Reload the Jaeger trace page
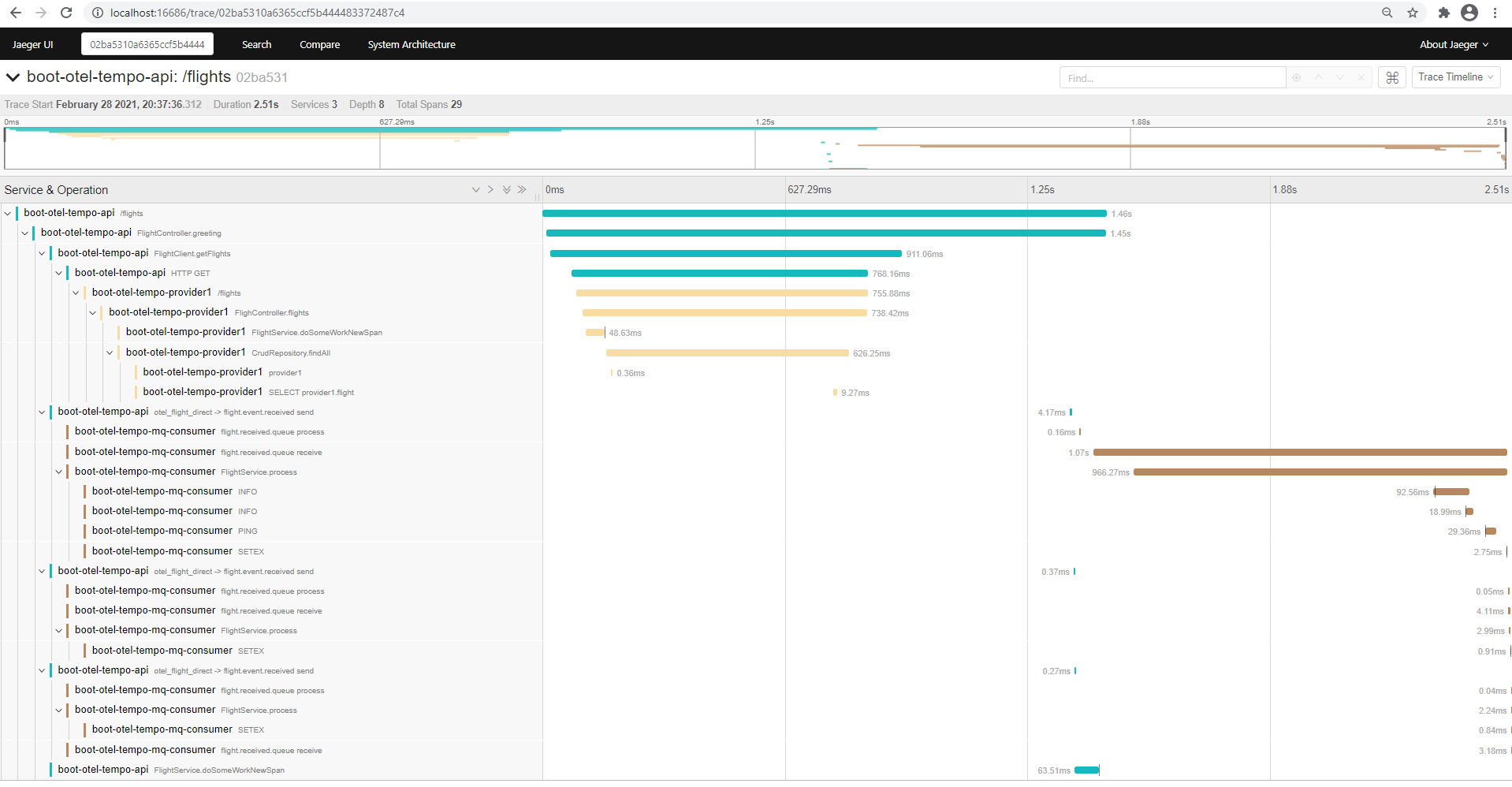The width and height of the screenshot is (1512, 787). pyautogui.click(x=66, y=13)
